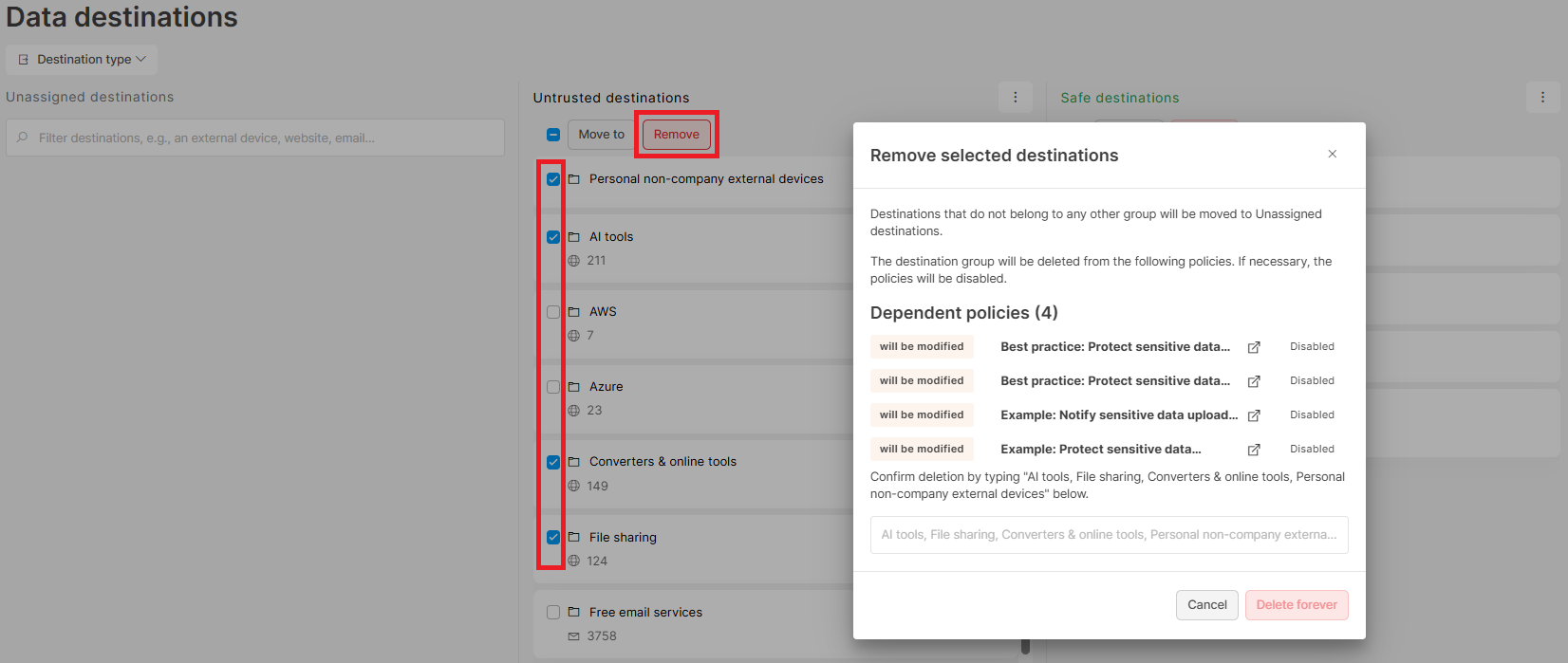Uncheck the AI tools checkbox

click(553, 237)
